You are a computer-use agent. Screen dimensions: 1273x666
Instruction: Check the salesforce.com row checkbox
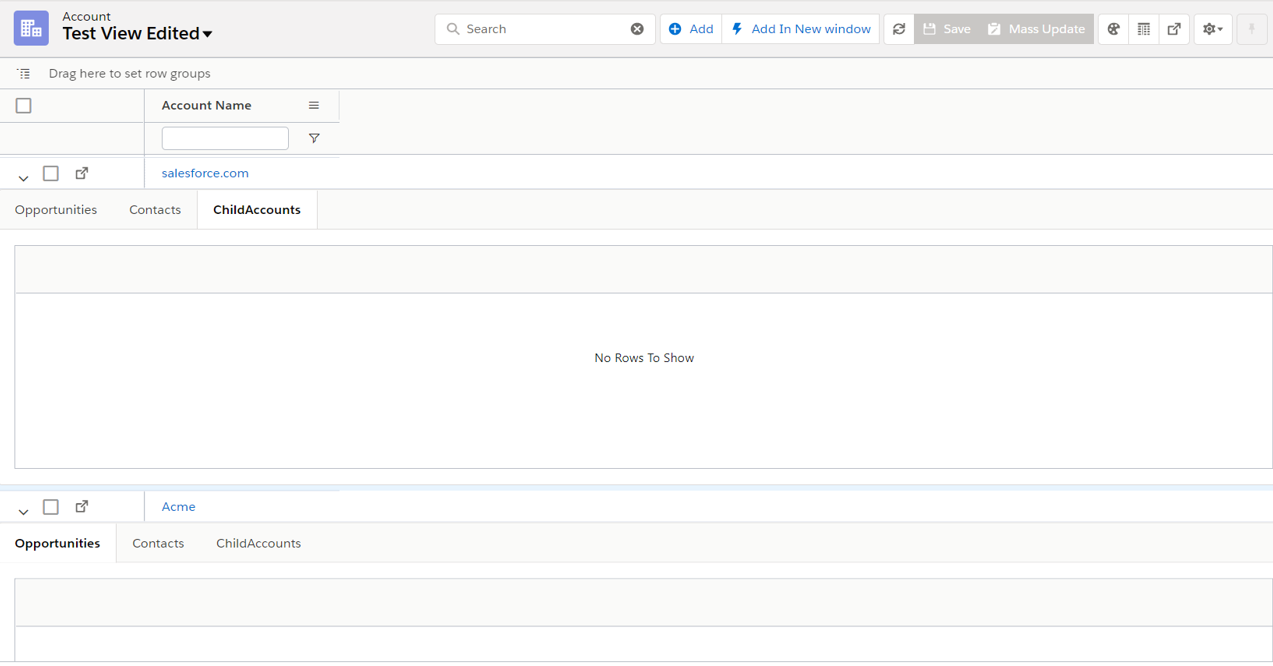click(51, 173)
